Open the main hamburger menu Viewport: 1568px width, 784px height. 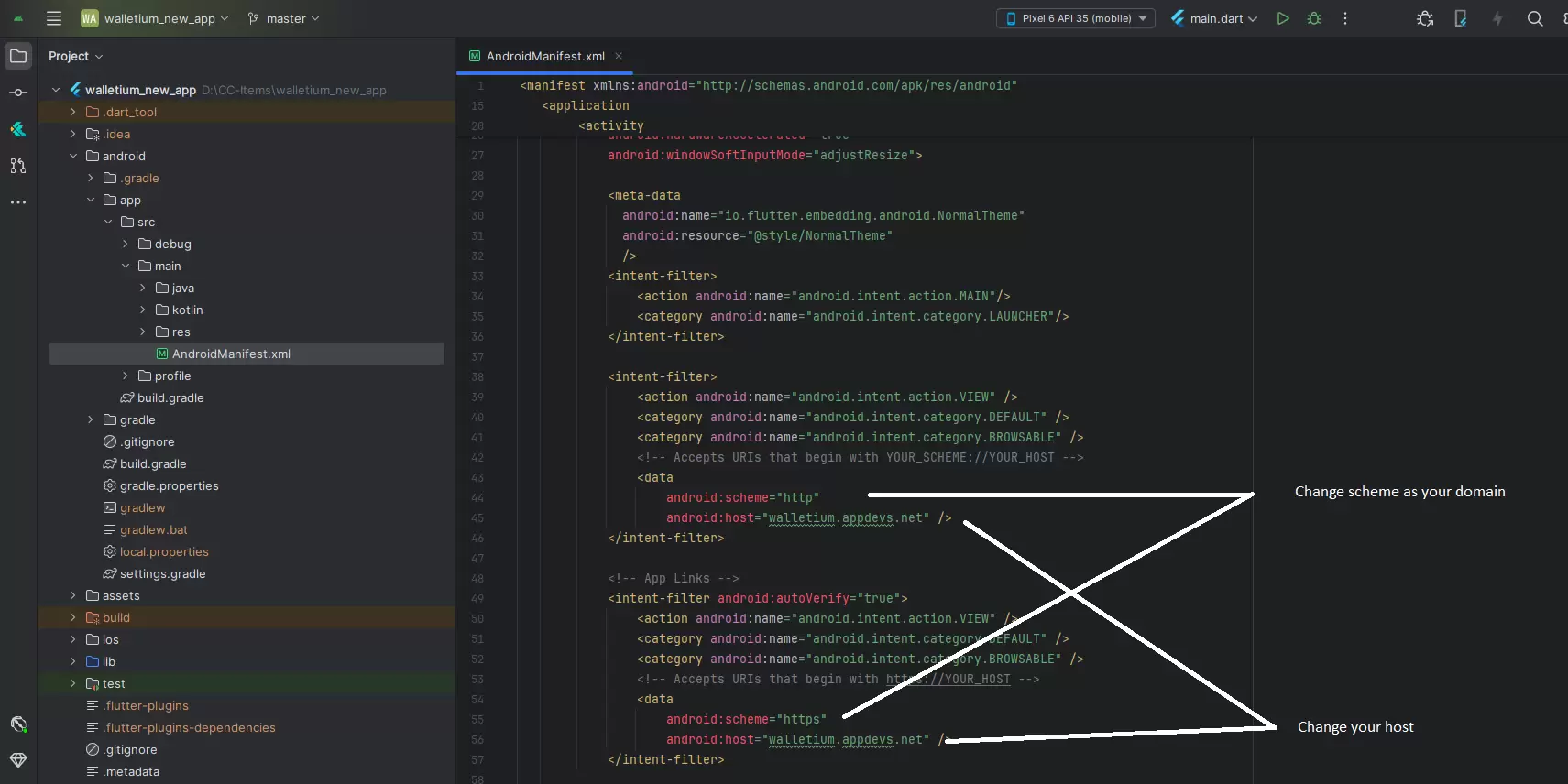click(54, 18)
